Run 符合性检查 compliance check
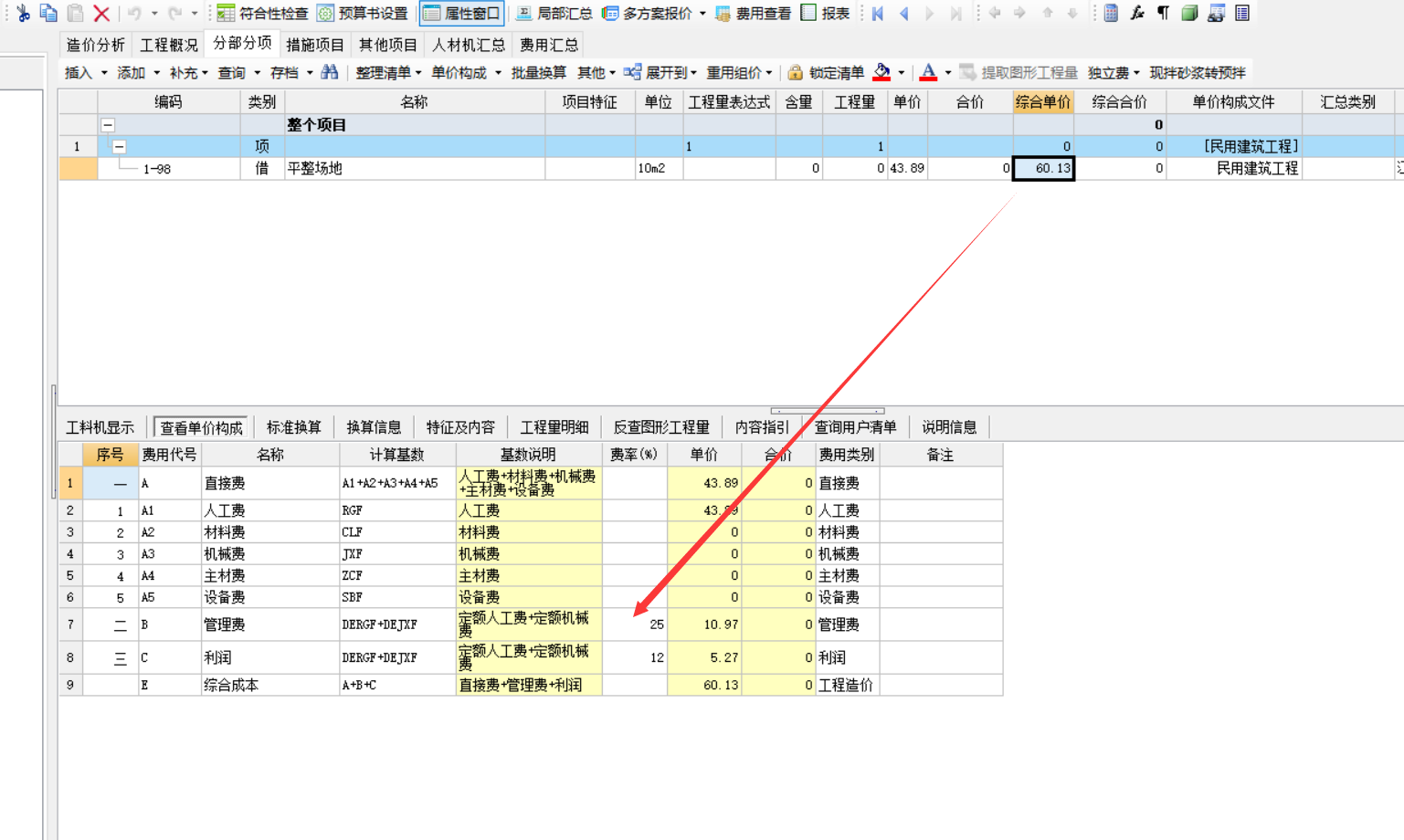The image size is (1404, 840). tap(262, 14)
